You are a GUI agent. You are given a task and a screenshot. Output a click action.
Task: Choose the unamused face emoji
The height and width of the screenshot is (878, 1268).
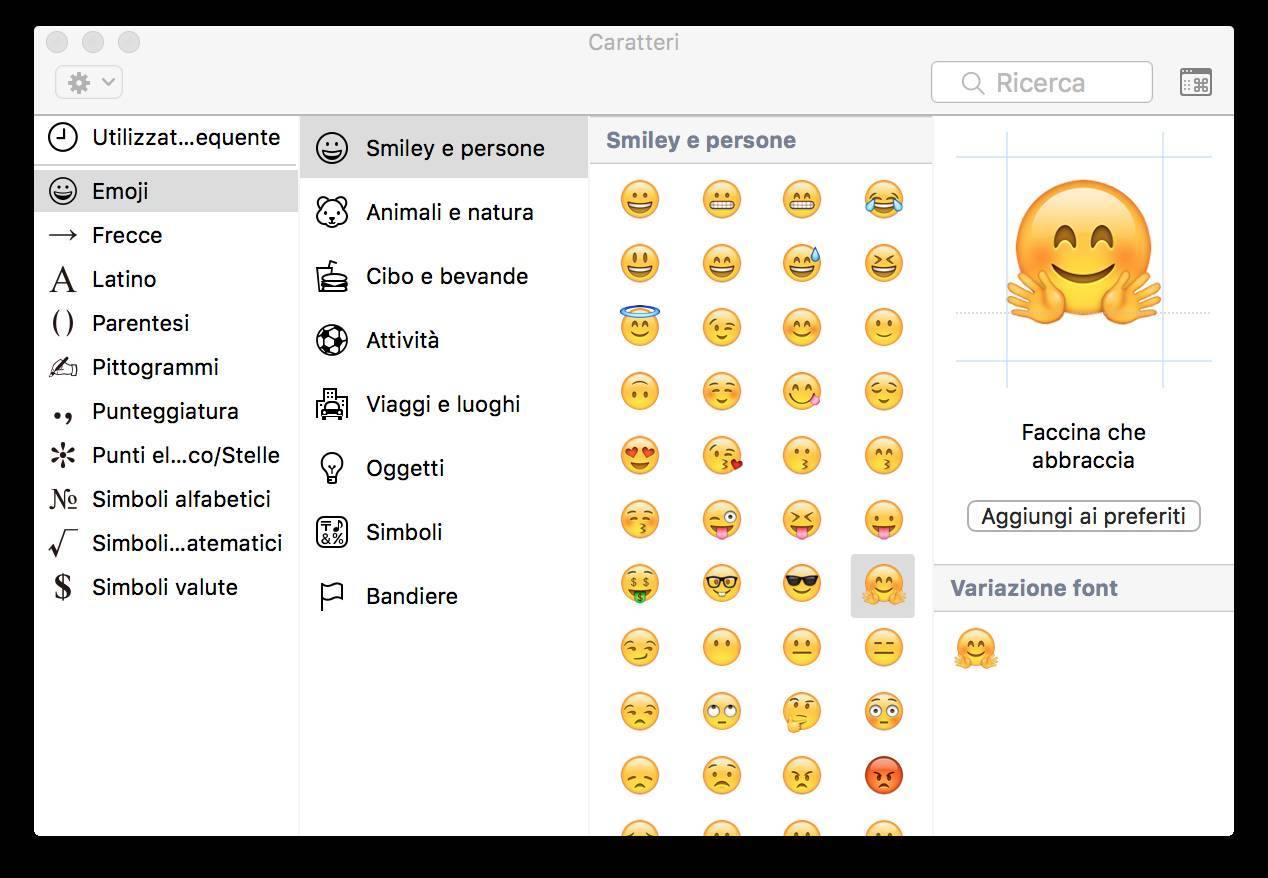coord(640,711)
